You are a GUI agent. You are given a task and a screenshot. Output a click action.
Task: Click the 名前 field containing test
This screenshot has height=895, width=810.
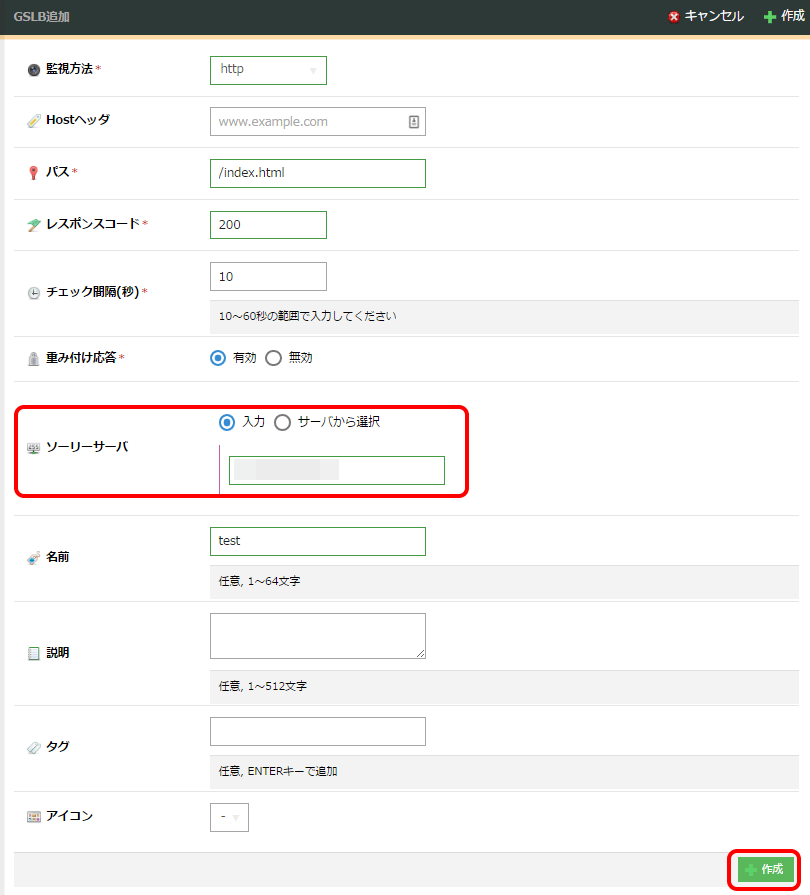[x=317, y=541]
